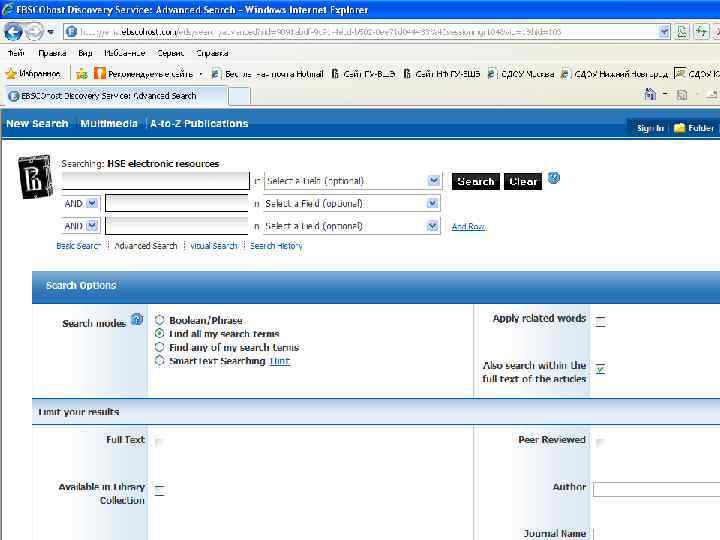The height and width of the screenshot is (540, 720).
Task: Open the Правка menu
Action: pyautogui.click(x=52, y=53)
